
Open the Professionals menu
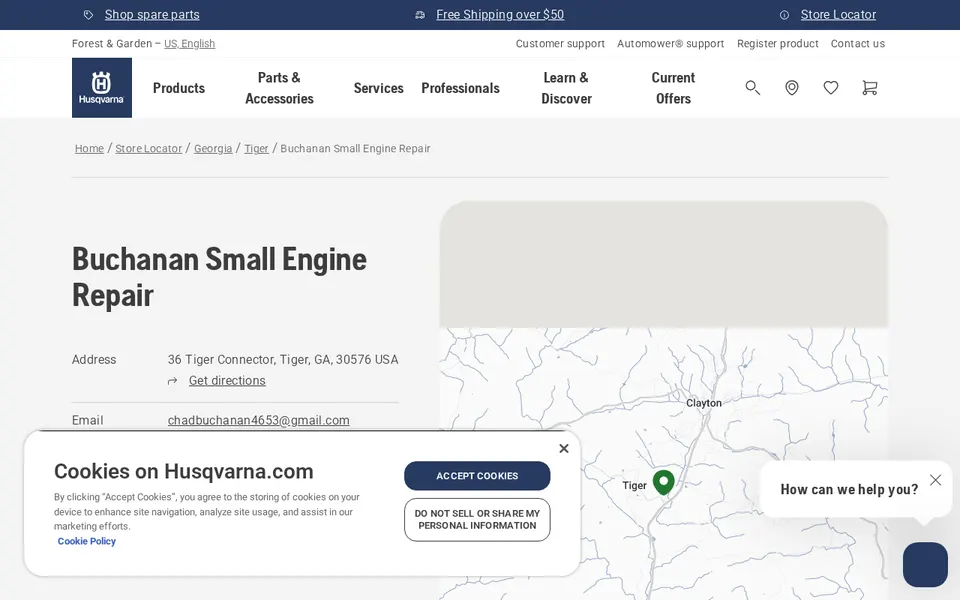460,88
